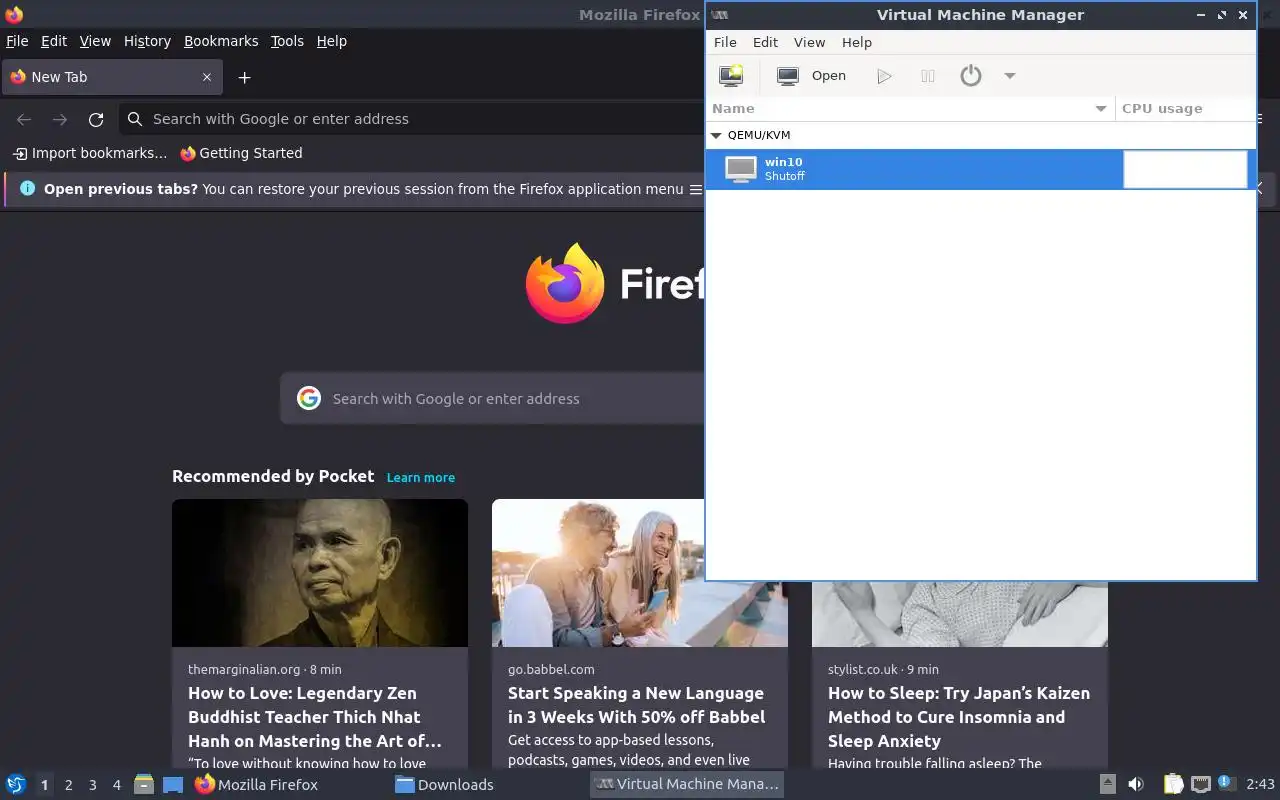This screenshot has width=1280, height=800.
Task: Switch to Virtual Machine Manager taskbar entry
Action: (686, 785)
